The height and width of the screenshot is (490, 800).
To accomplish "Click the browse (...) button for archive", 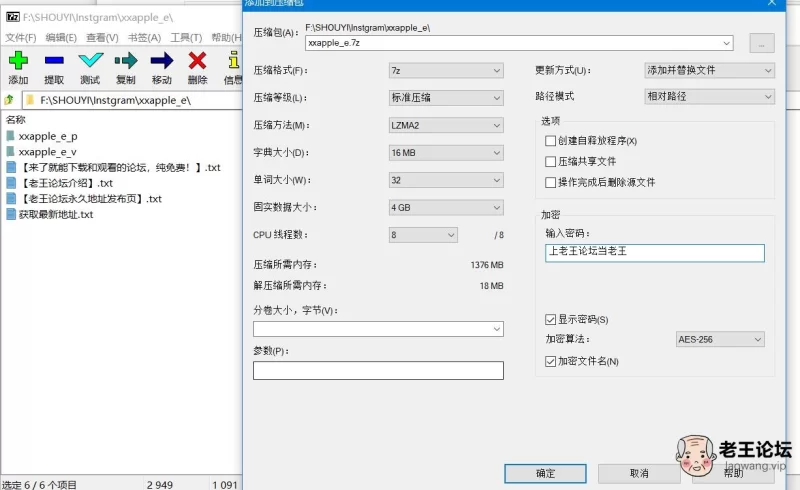I will click(762, 43).
